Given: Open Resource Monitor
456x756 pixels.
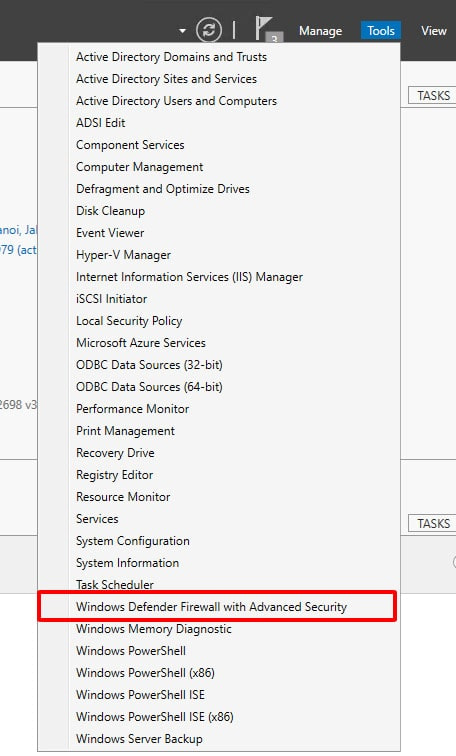Looking at the screenshot, I should click(219, 497).
